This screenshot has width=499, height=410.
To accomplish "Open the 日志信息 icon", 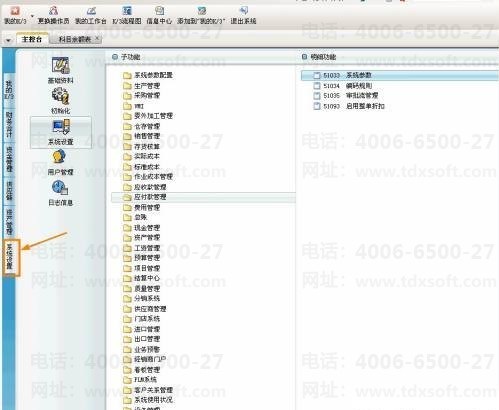I will (x=60, y=193).
